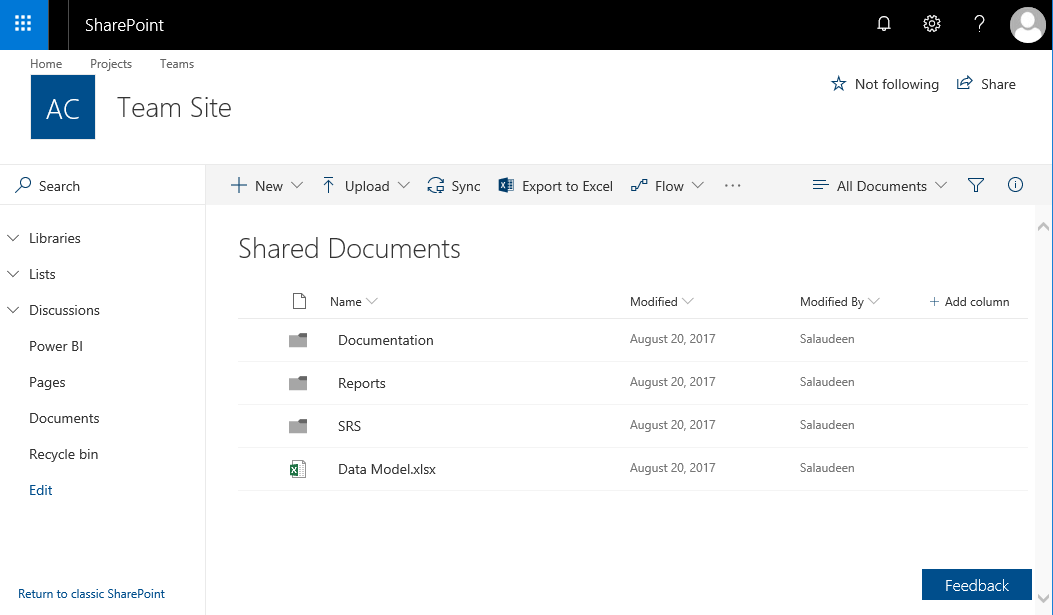1053x615 pixels.
Task: Open the Data Model.xlsx Excel file
Action: pyautogui.click(x=387, y=468)
